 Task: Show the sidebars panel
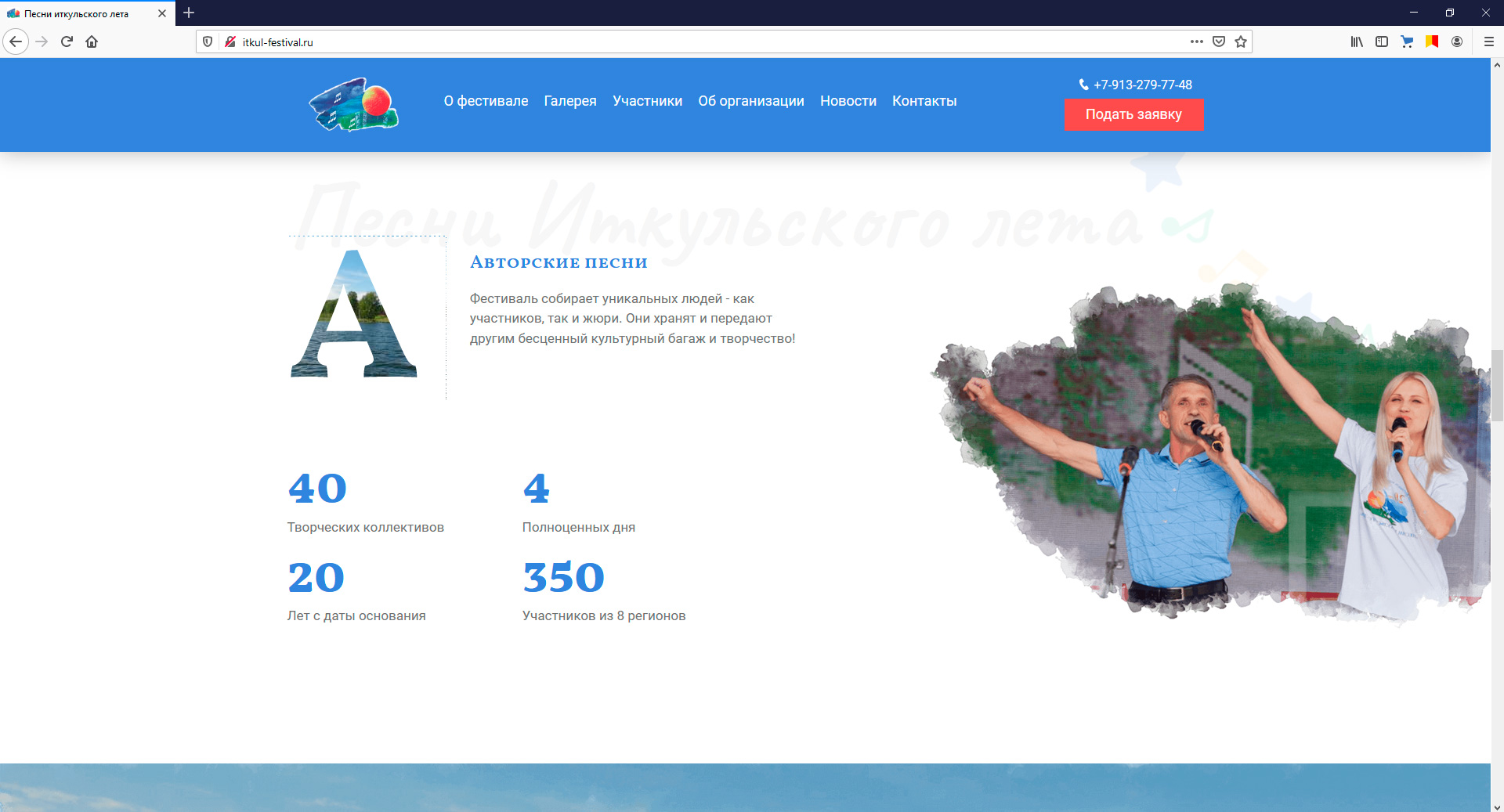pos(1382,42)
